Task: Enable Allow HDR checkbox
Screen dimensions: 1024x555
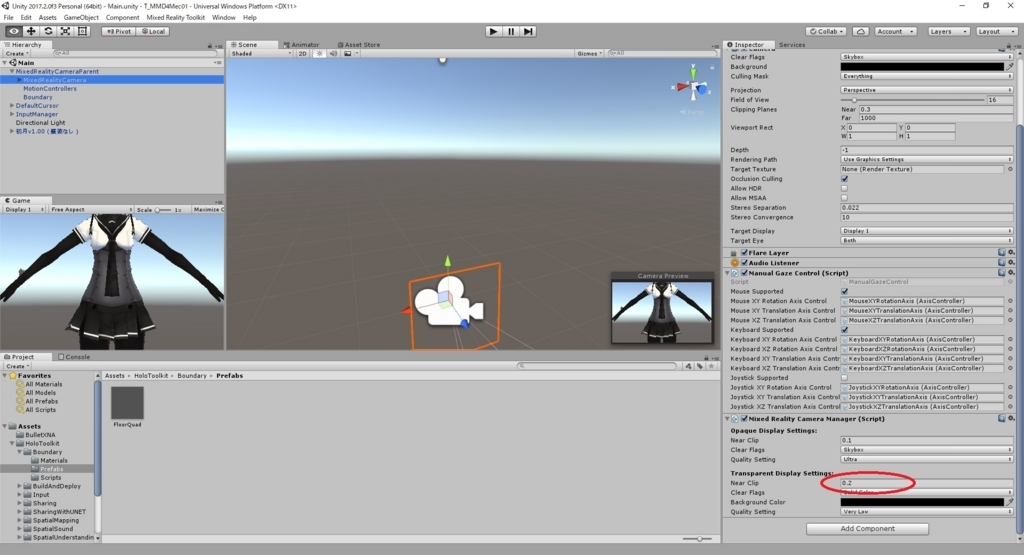Action: pyautogui.click(x=844, y=188)
